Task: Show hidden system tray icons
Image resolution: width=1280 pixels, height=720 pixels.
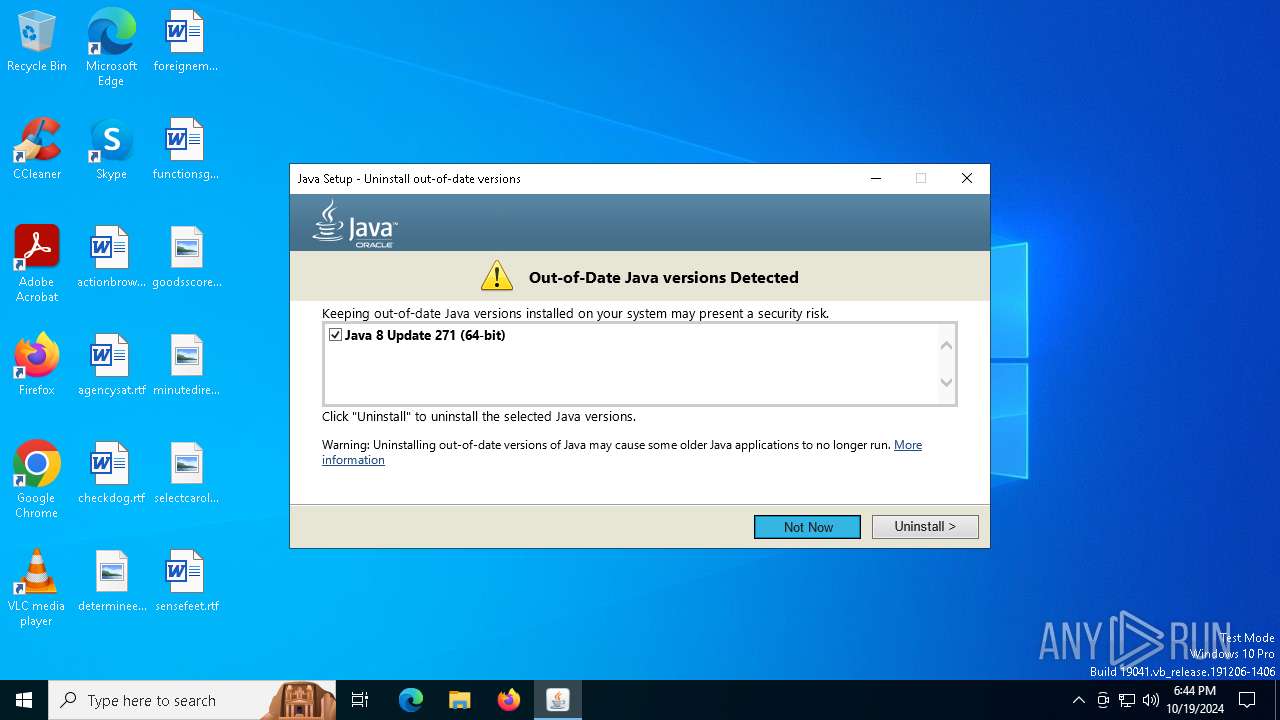Action: 1078,700
